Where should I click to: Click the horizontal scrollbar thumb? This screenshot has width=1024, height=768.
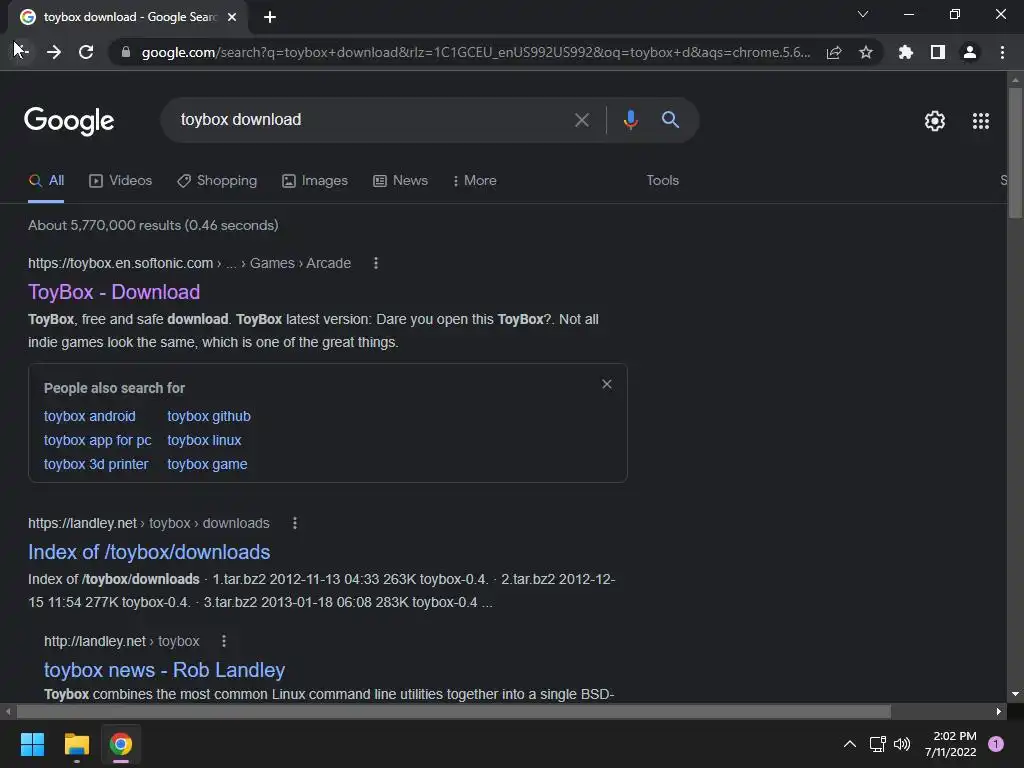click(454, 711)
